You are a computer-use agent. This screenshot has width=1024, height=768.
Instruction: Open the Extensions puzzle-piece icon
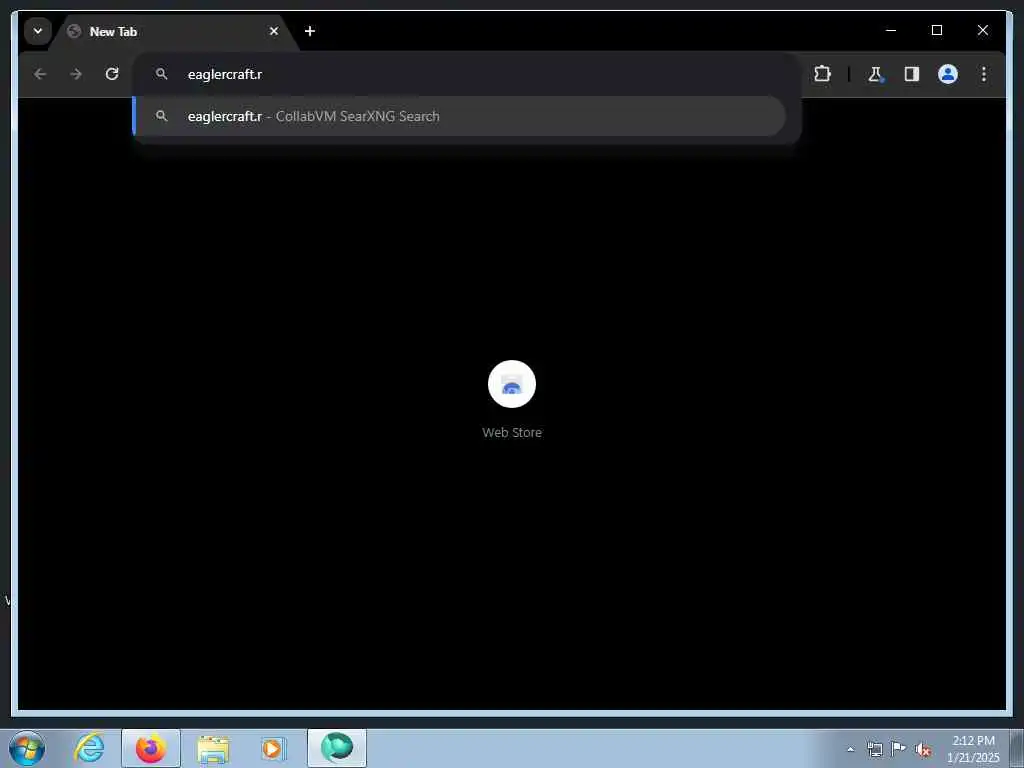(x=822, y=74)
